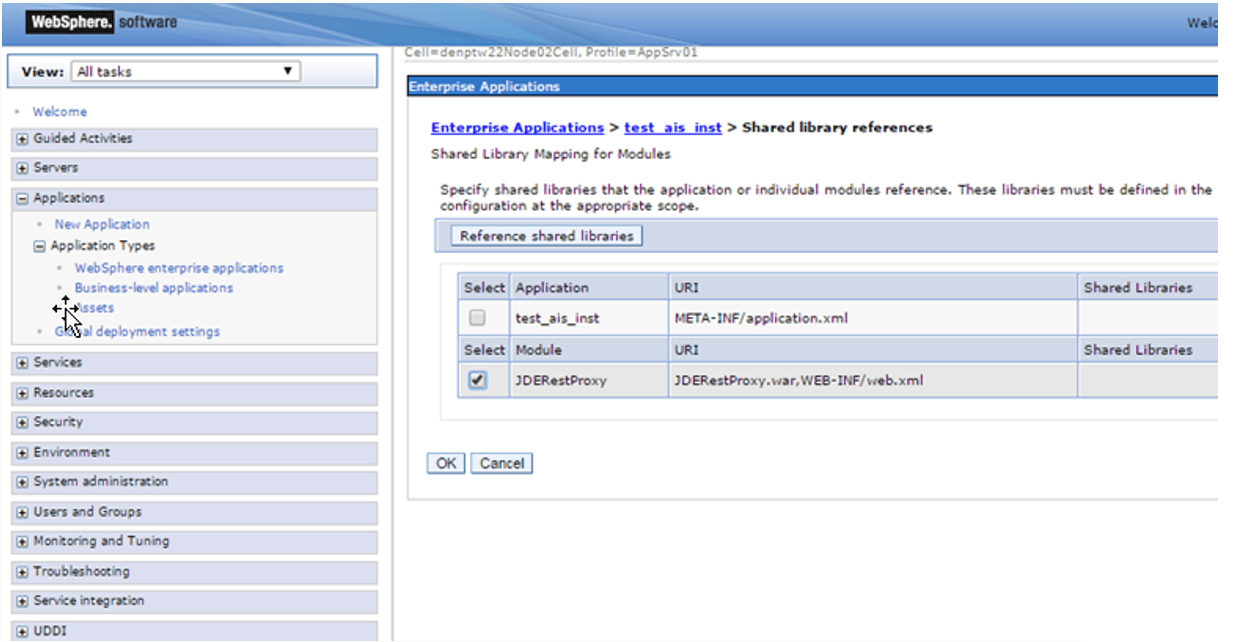1258x642 pixels.
Task: Click META-INF/application.xml URI cell
Action: (x=873, y=318)
